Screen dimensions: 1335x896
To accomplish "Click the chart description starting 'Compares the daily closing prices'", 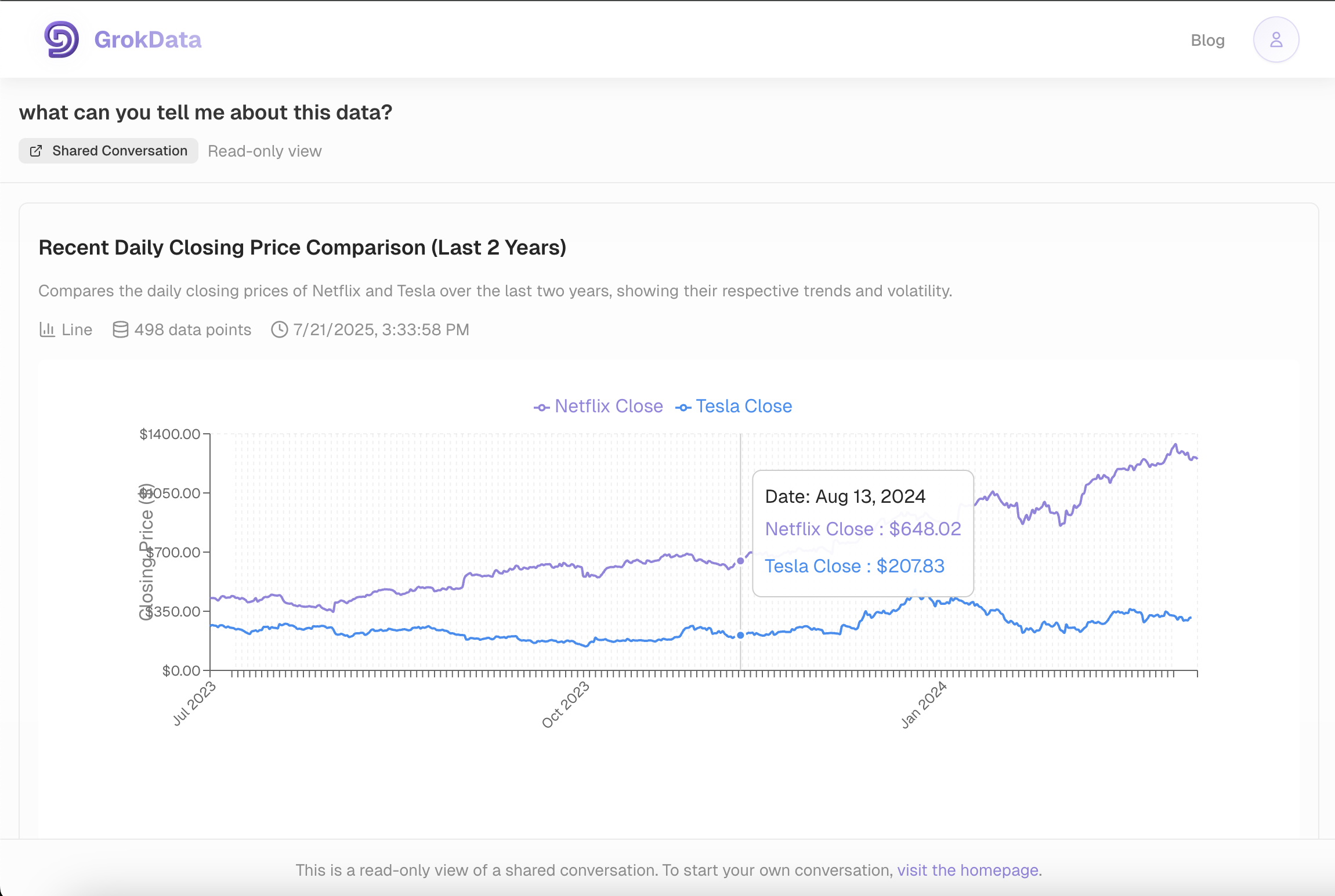I will point(495,291).
